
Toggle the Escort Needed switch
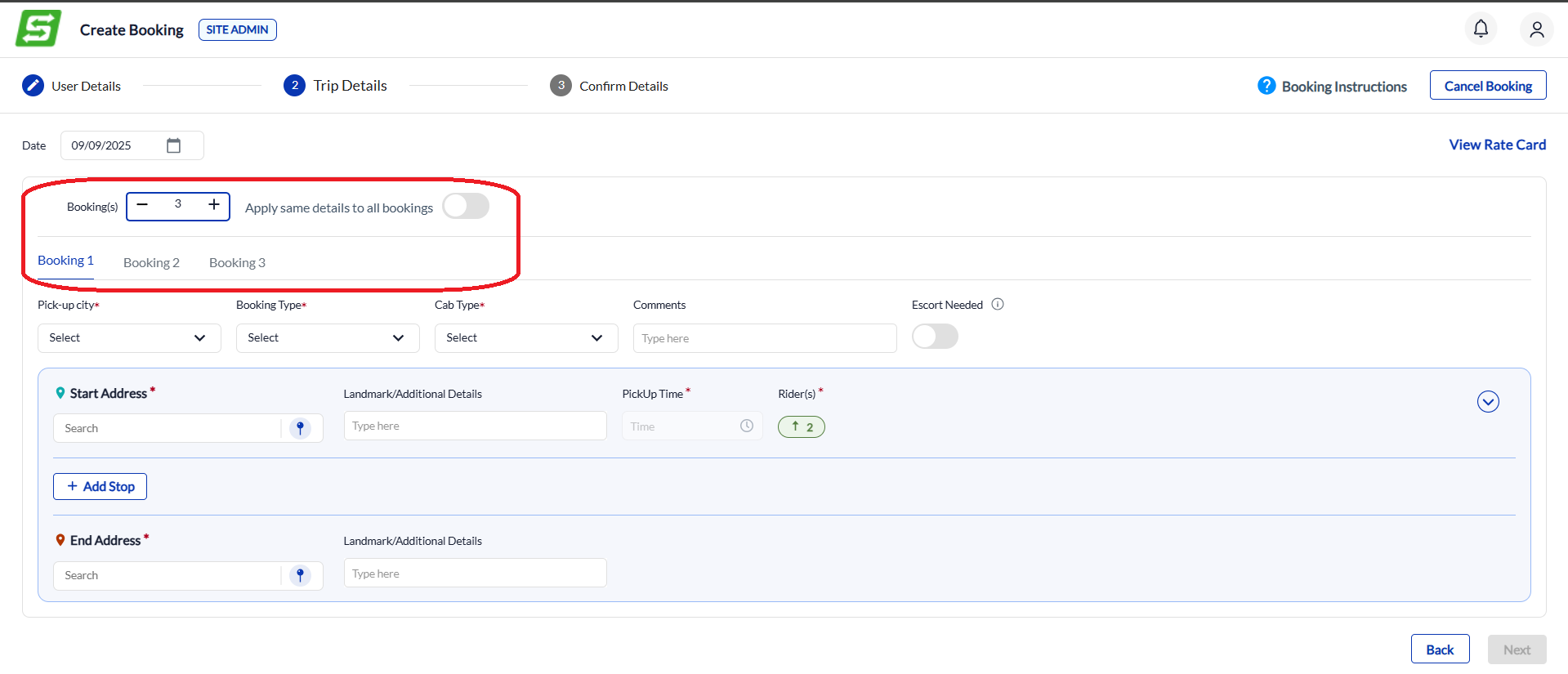(935, 337)
